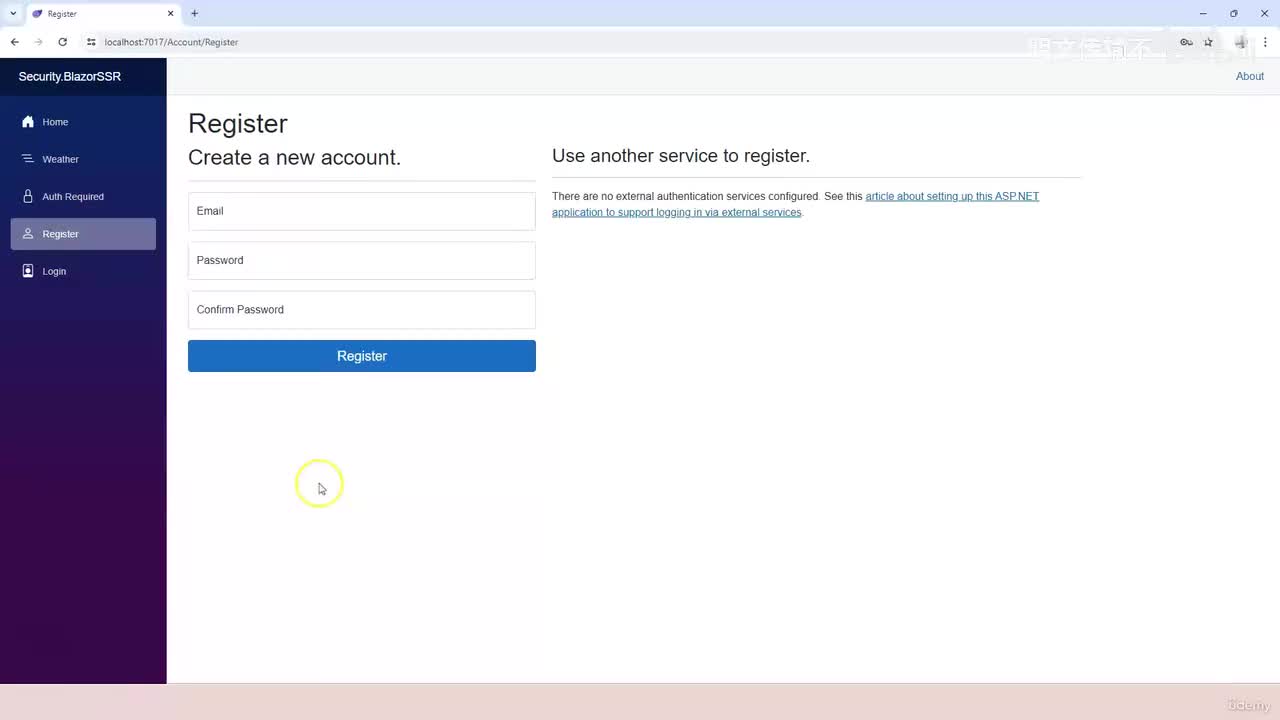Open the Home page in the sidebar
The height and width of the screenshot is (720, 1280).
click(x=83, y=122)
